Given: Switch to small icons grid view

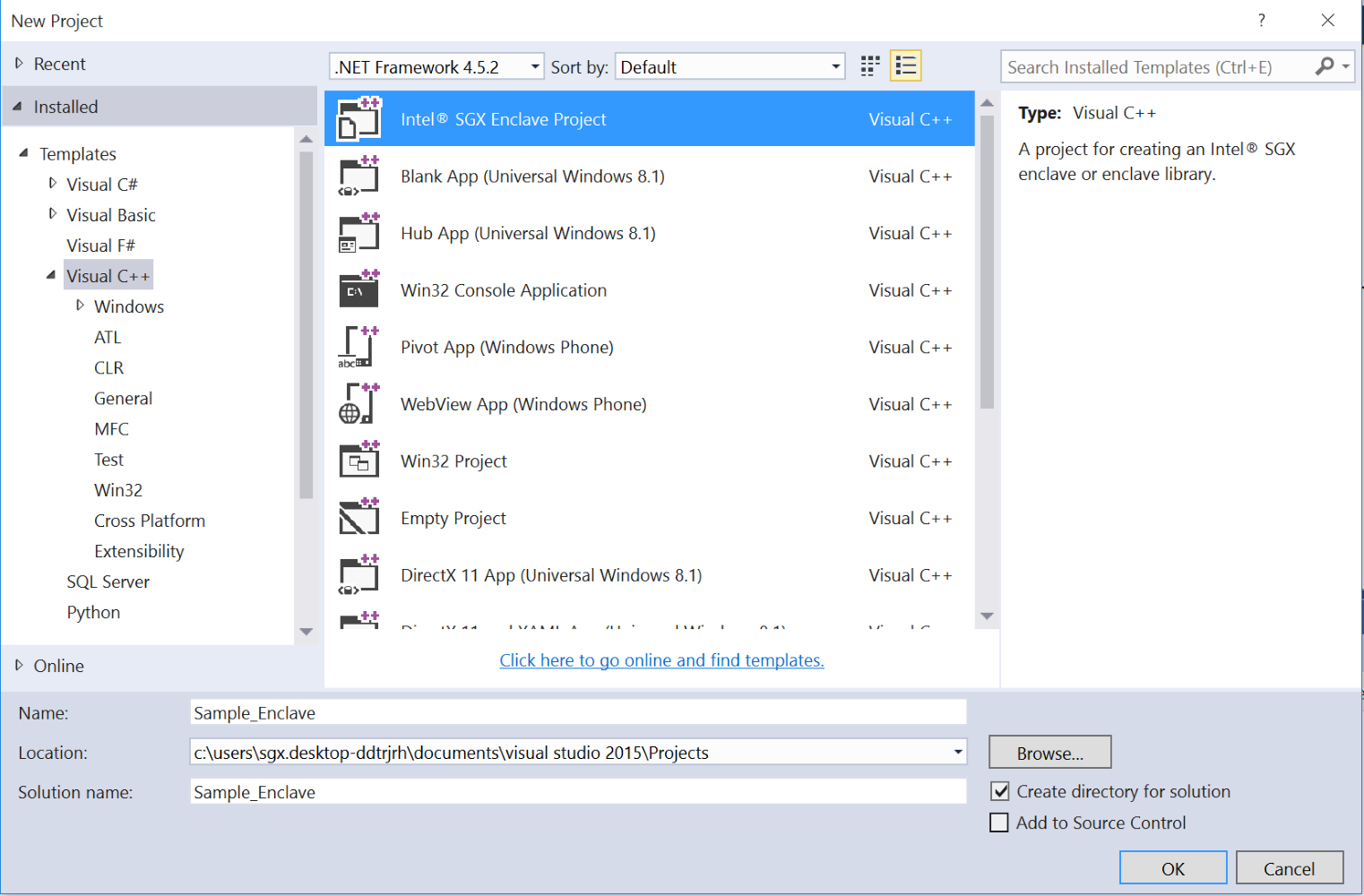Looking at the screenshot, I should click(869, 66).
